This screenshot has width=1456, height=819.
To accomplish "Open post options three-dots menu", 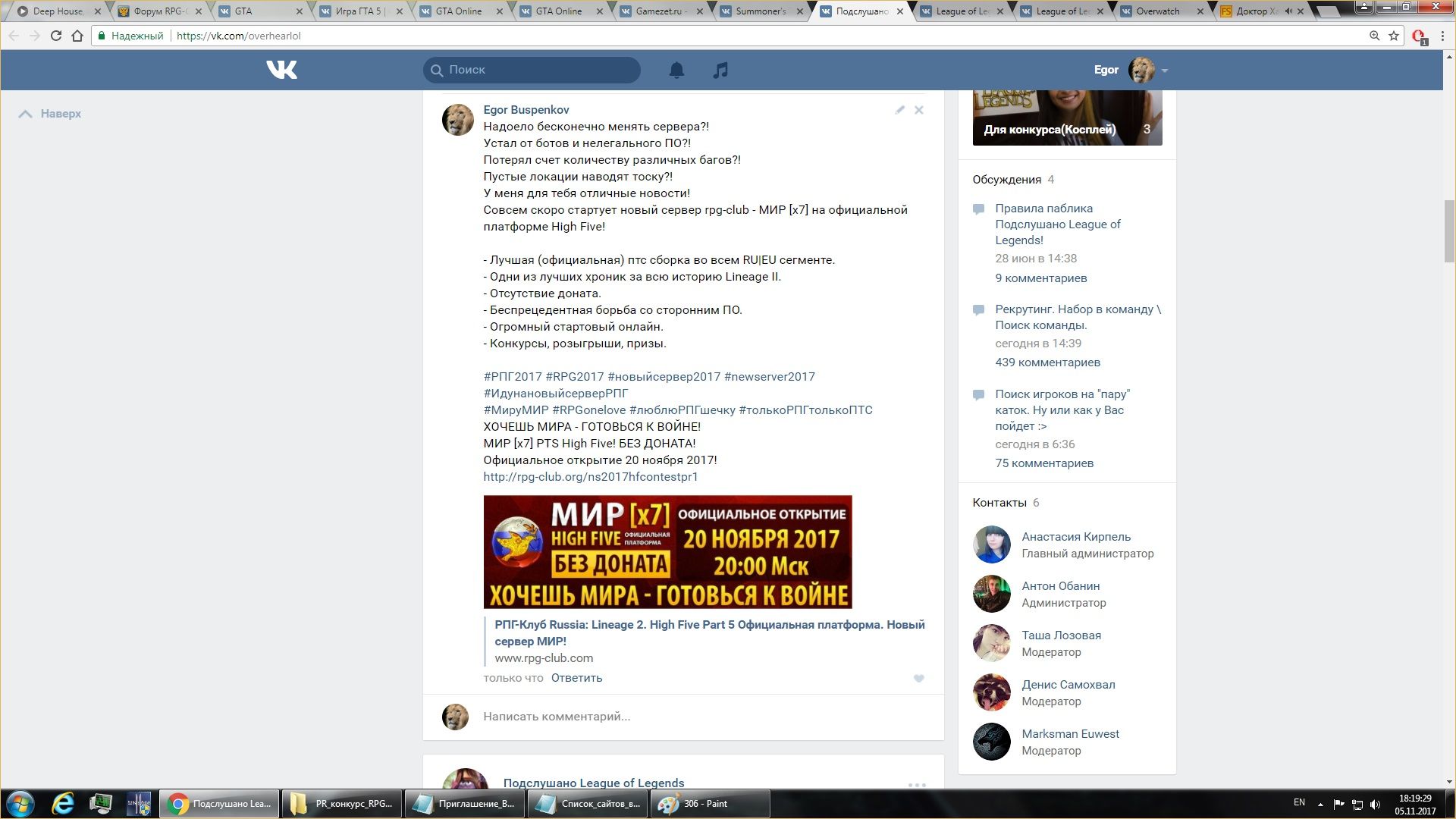I will point(917,785).
